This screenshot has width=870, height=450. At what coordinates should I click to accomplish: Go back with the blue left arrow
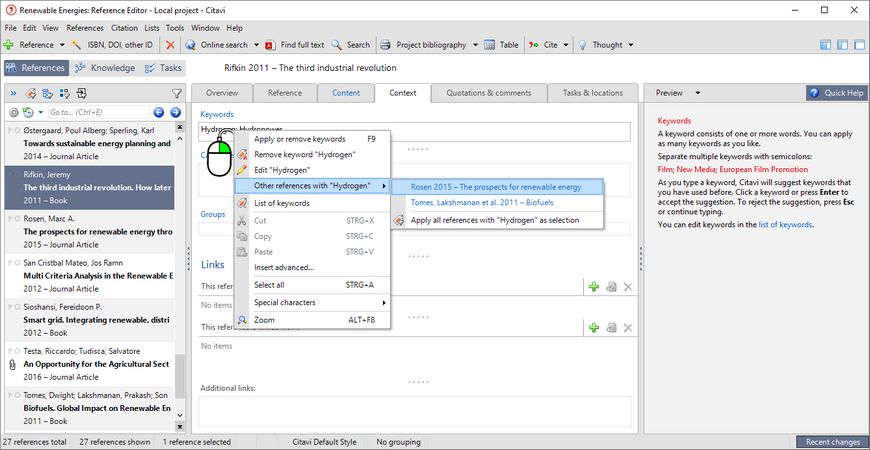coord(159,113)
